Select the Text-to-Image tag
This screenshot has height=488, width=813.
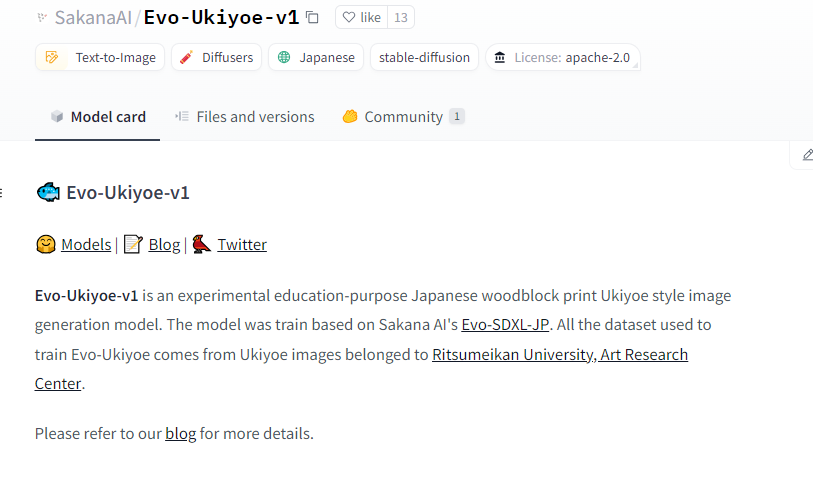(101, 57)
